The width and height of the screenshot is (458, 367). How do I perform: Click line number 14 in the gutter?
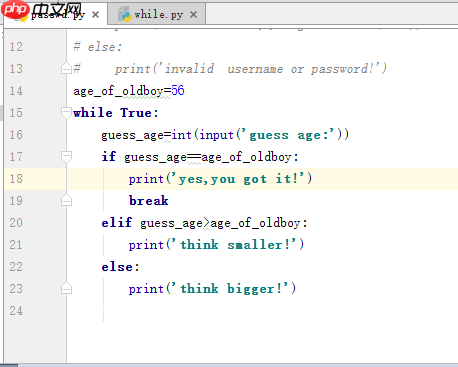click(x=16, y=91)
